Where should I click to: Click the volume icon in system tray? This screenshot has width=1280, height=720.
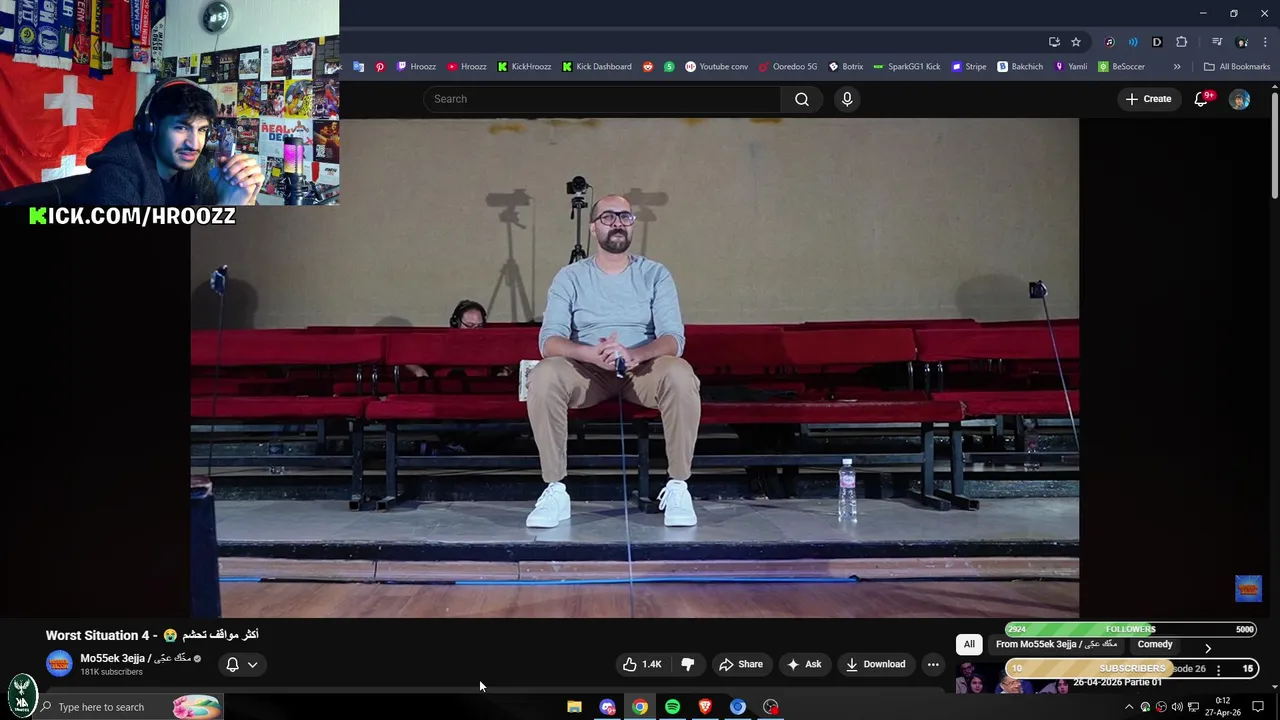[1177, 707]
